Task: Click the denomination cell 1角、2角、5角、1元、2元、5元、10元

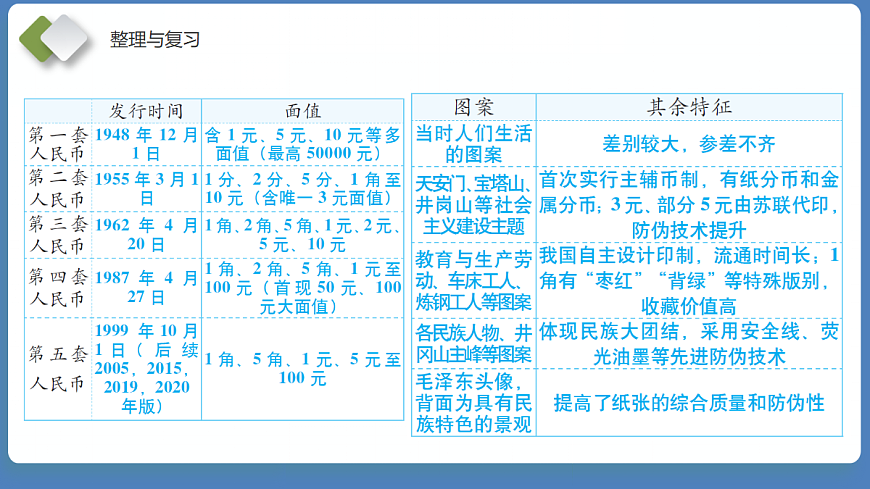Action: coord(302,235)
